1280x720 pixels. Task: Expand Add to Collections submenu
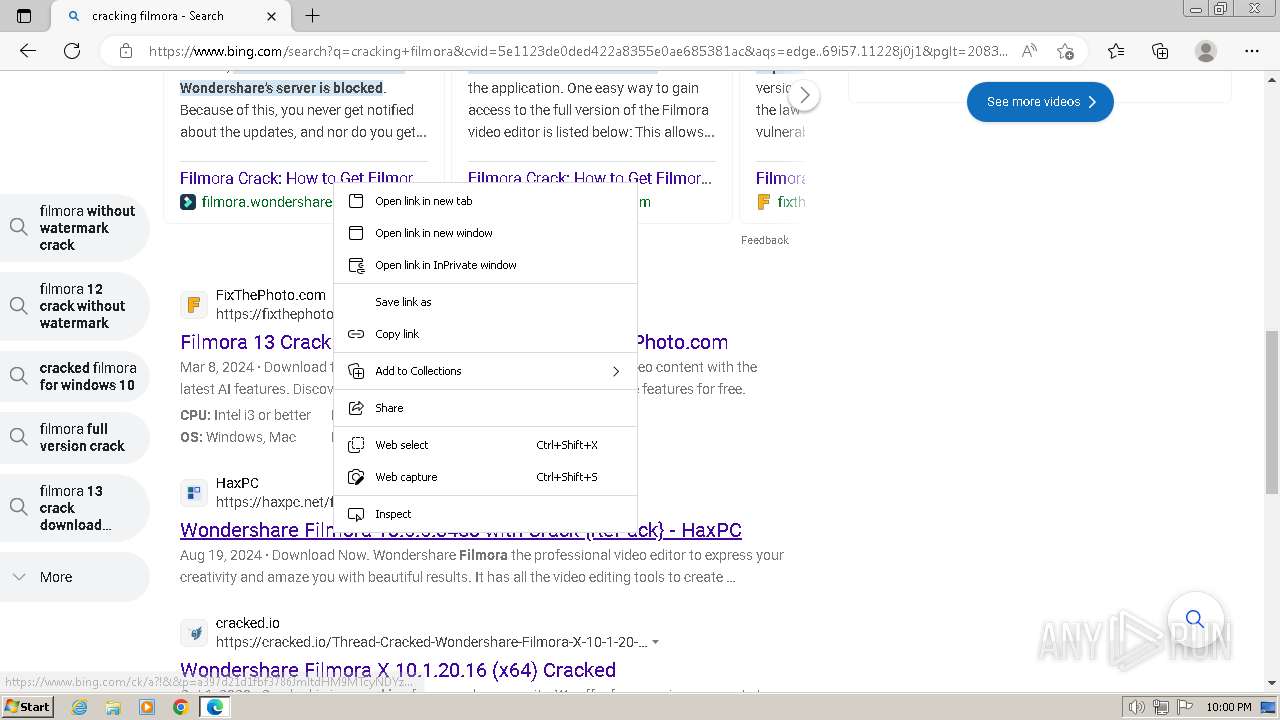click(x=485, y=371)
